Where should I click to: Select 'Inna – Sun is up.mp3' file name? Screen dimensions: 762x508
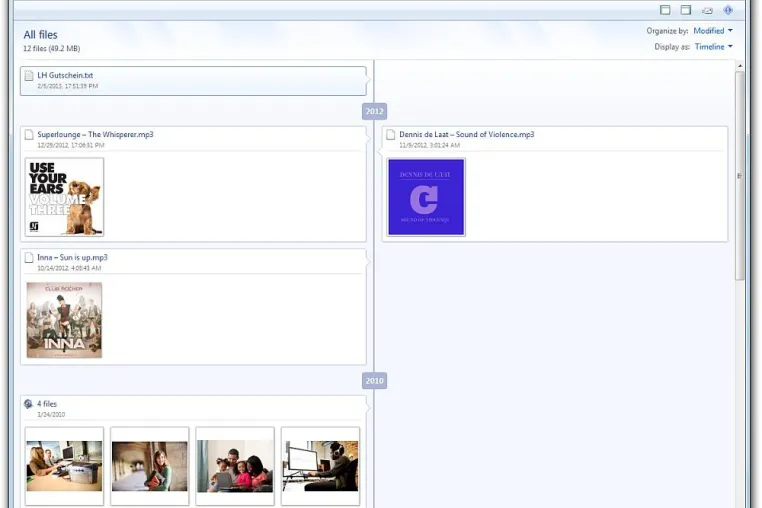[x=72, y=258]
